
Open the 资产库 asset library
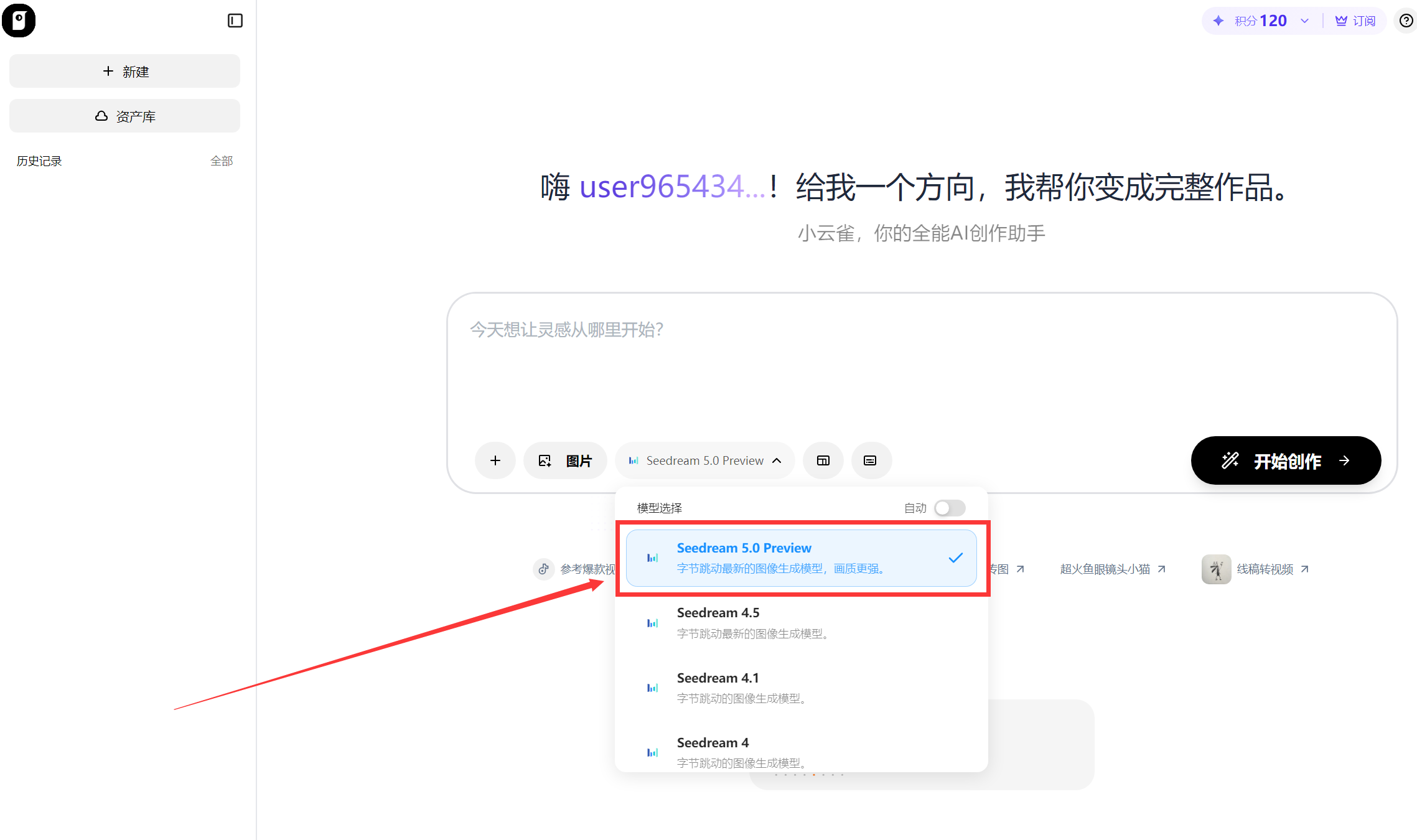coord(124,116)
